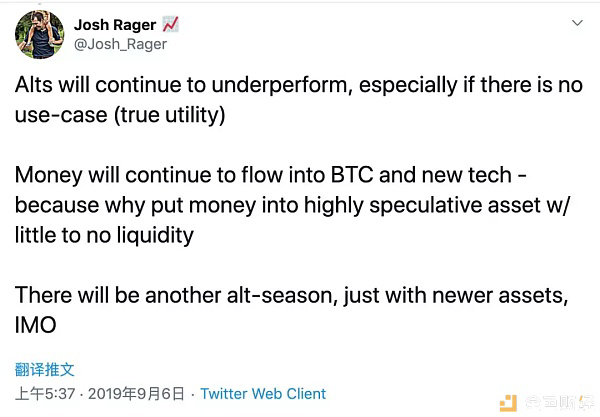Expand the tweet options chevron menu
Screen dimensions: 600x417
(577, 23)
